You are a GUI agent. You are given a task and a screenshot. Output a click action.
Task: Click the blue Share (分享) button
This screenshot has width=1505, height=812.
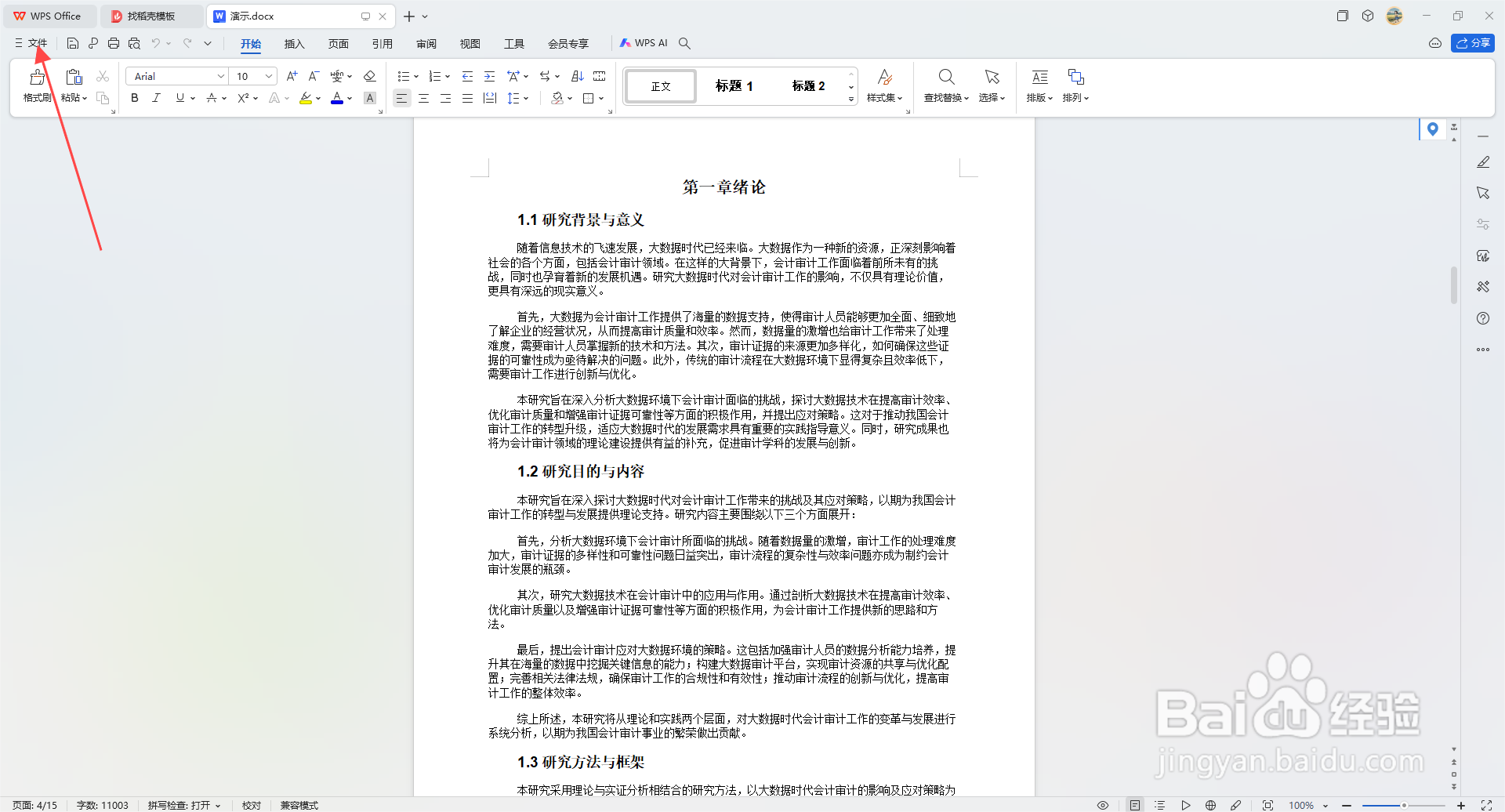(x=1472, y=43)
